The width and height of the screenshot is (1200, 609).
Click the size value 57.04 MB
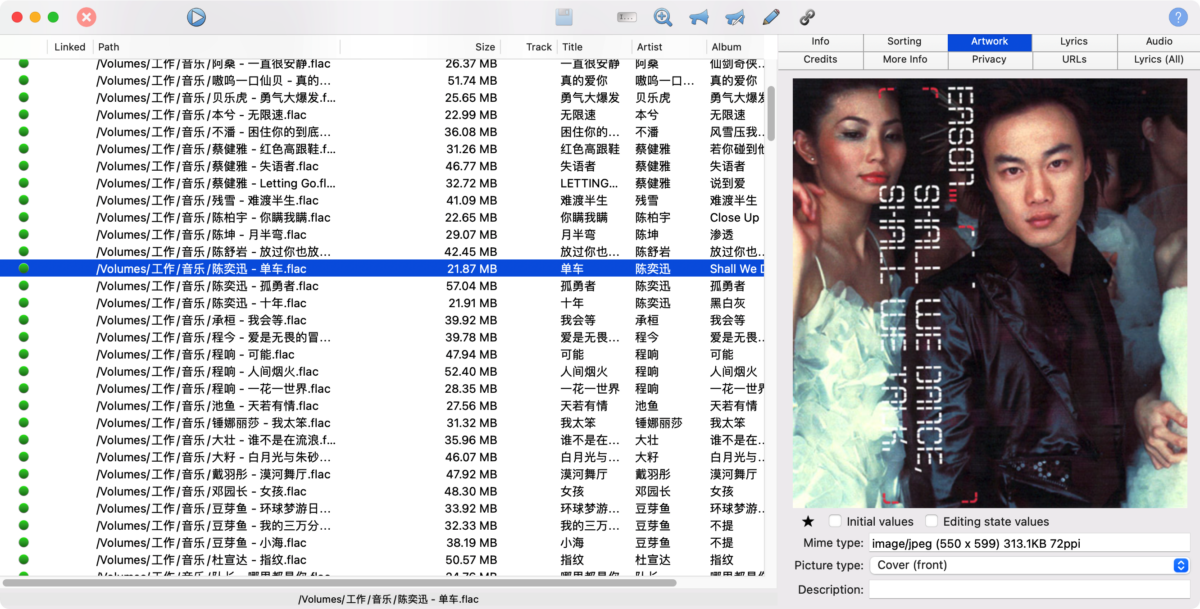click(x=471, y=286)
